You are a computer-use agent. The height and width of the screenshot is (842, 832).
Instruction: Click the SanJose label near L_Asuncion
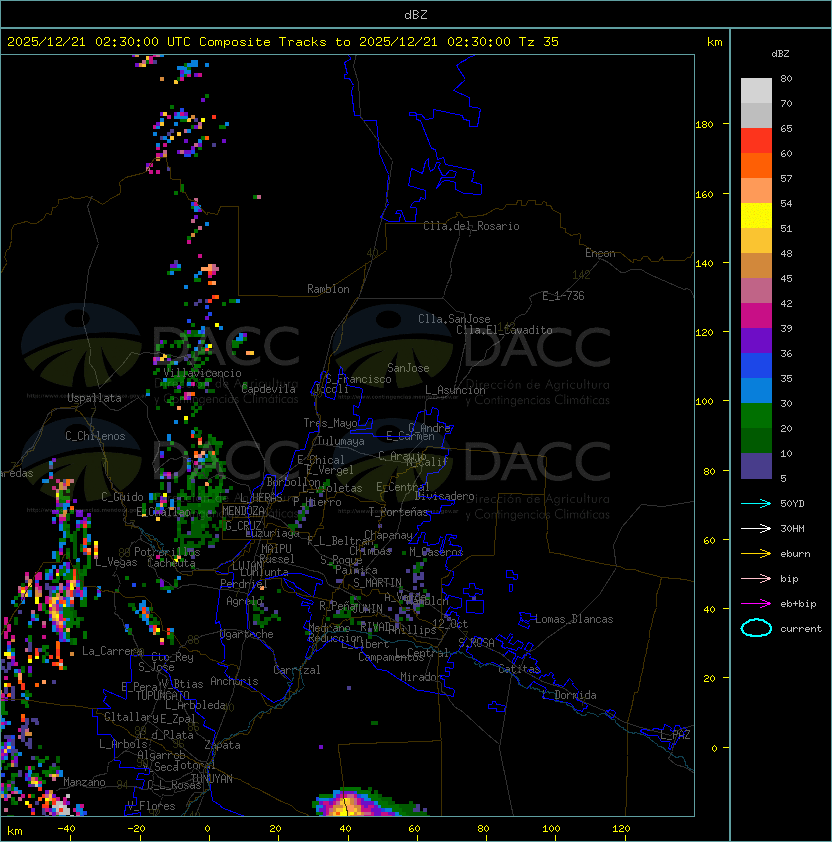click(x=408, y=368)
